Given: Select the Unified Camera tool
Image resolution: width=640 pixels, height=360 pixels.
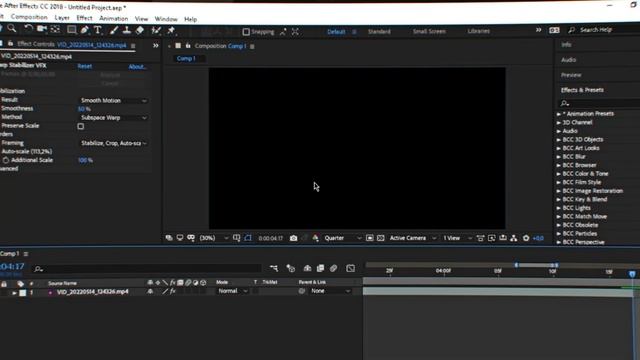Looking at the screenshot, I should coord(42,29).
